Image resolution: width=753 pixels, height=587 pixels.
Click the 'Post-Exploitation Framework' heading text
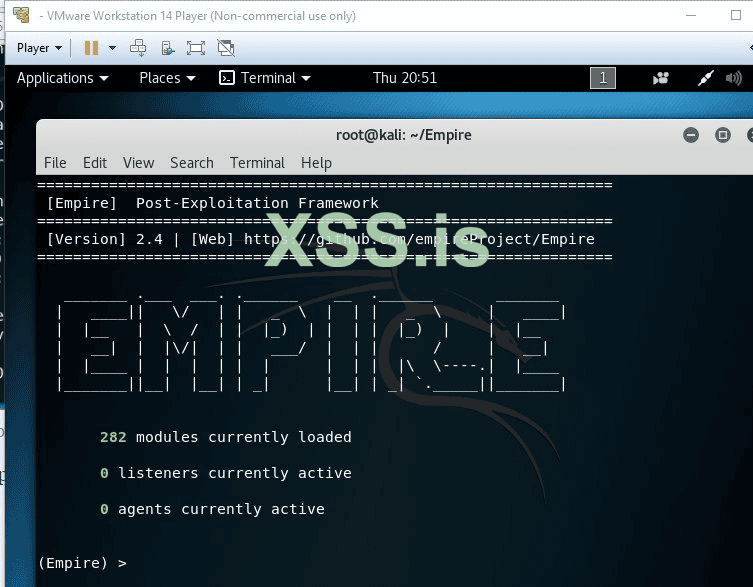257,203
